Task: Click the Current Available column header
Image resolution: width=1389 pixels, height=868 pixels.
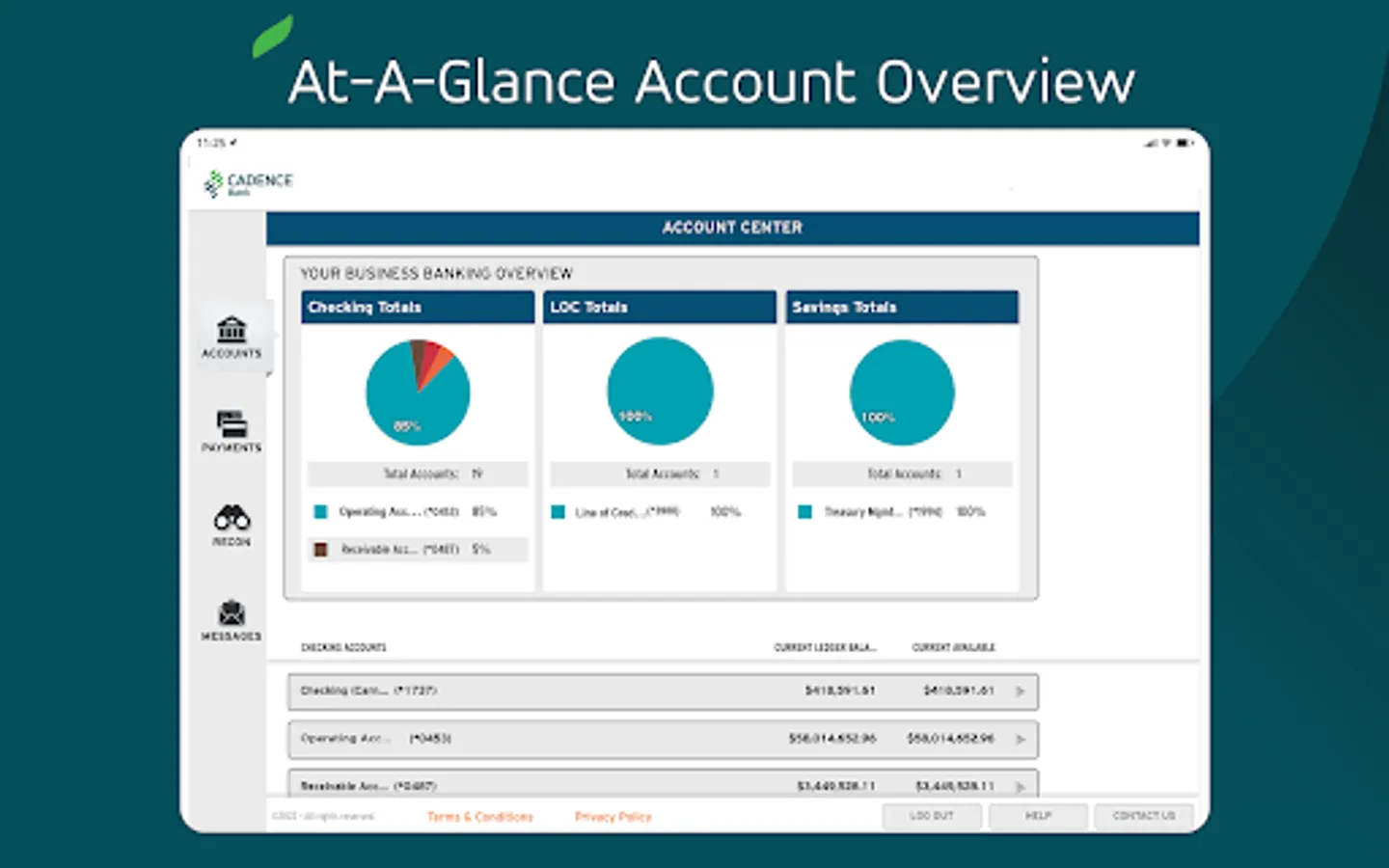Action: pyautogui.click(x=953, y=647)
